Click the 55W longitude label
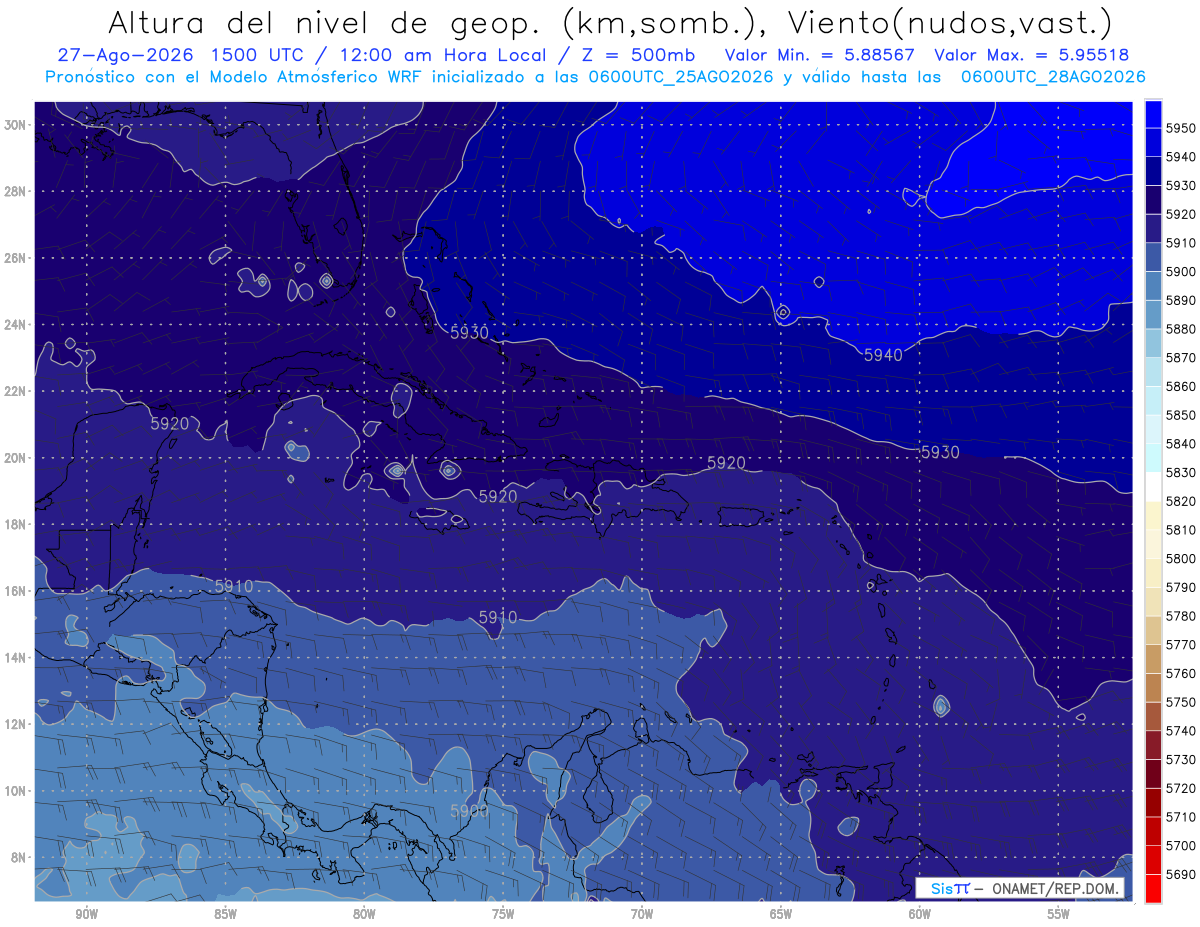 [1059, 914]
